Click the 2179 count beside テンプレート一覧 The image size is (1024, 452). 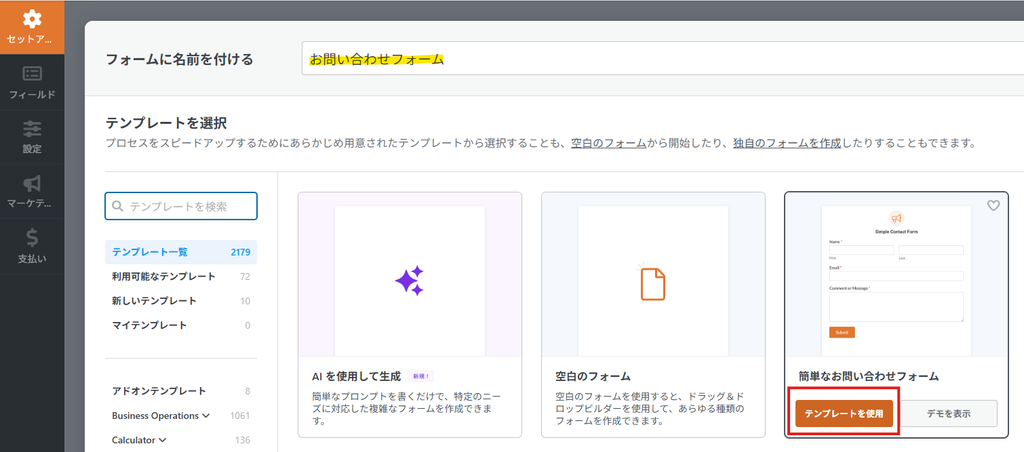pos(240,252)
